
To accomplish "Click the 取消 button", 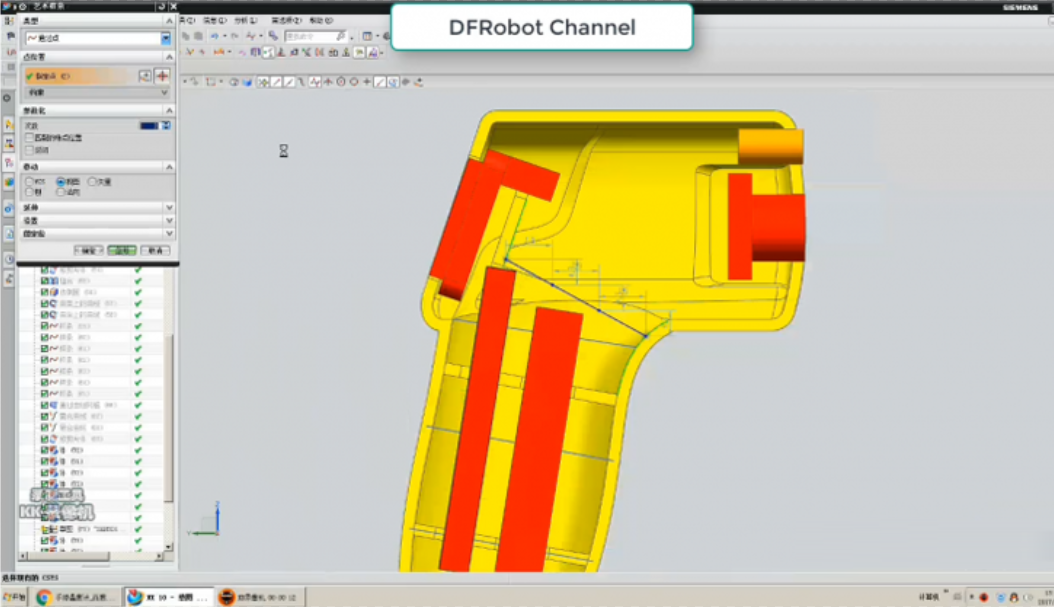I will [155, 250].
